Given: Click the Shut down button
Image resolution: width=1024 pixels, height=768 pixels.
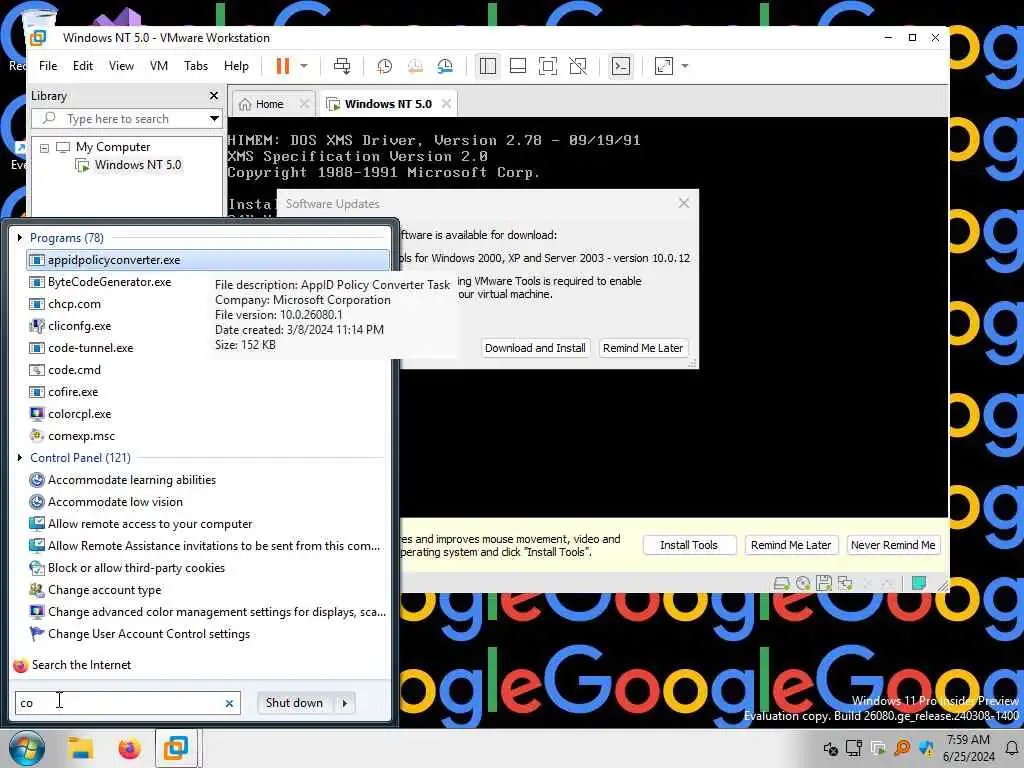Looking at the screenshot, I should (295, 703).
